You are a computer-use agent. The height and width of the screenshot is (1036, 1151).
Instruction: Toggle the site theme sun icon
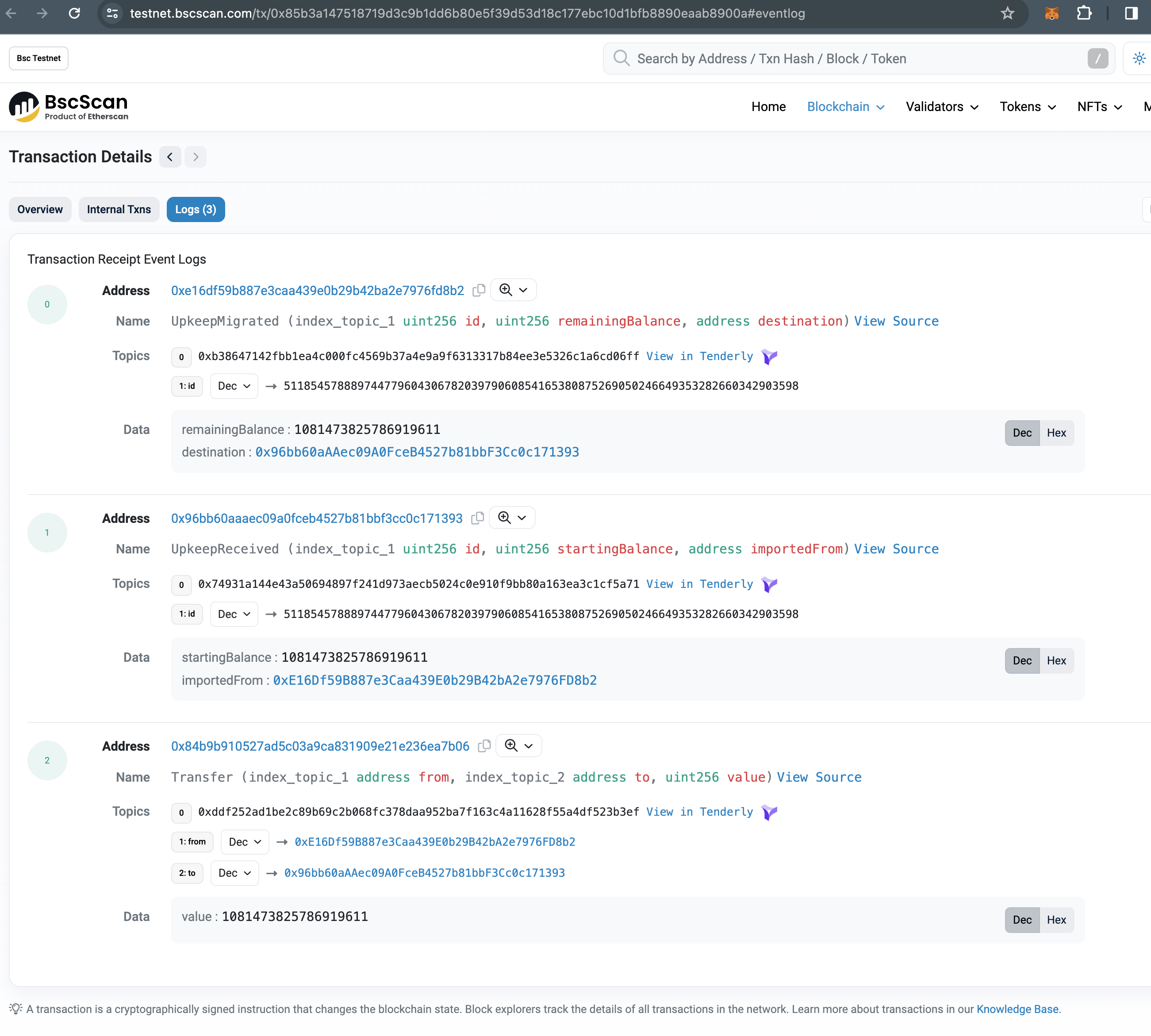coord(1139,59)
